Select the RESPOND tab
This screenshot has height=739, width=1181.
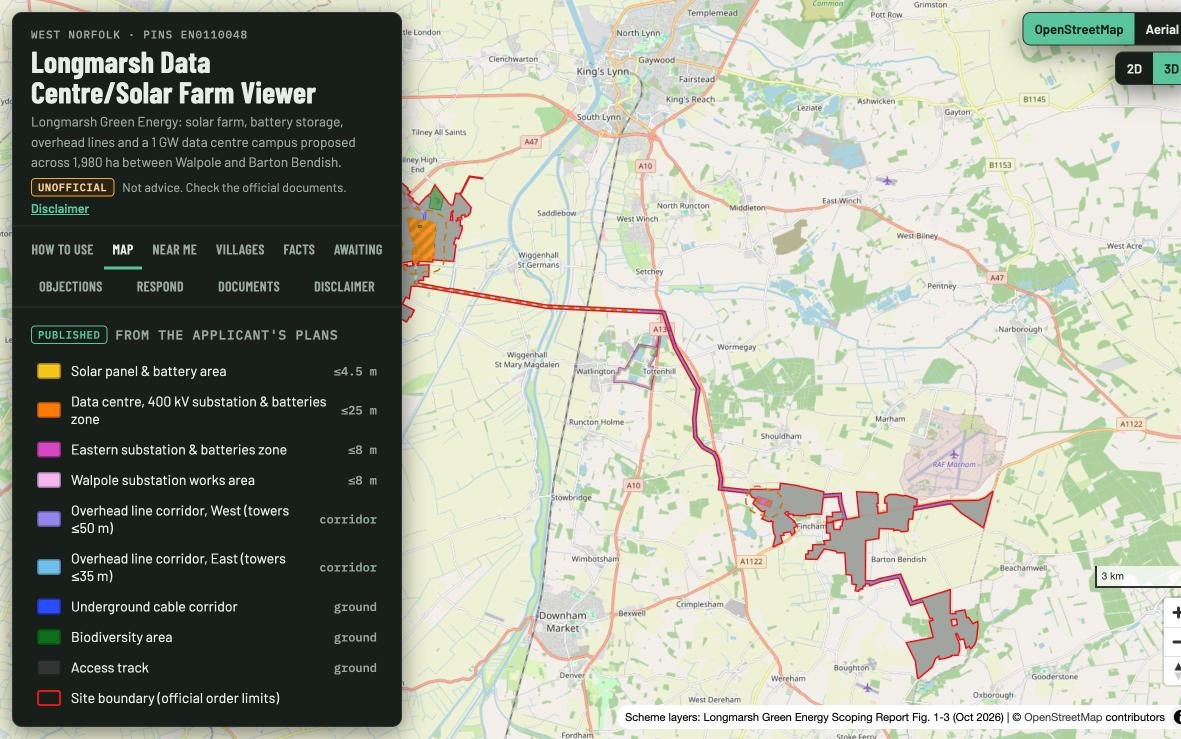pyautogui.click(x=160, y=286)
